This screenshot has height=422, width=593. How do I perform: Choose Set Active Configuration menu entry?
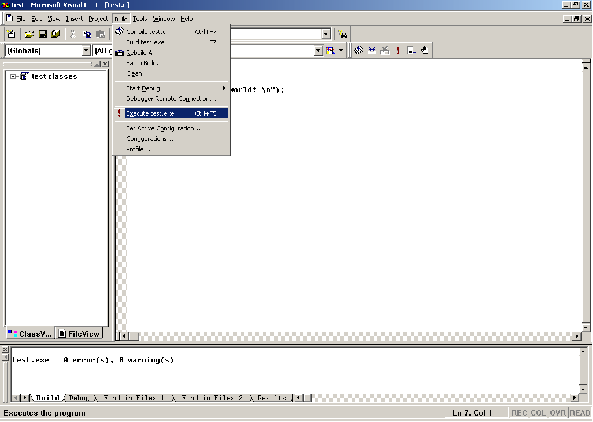click(x=172, y=128)
